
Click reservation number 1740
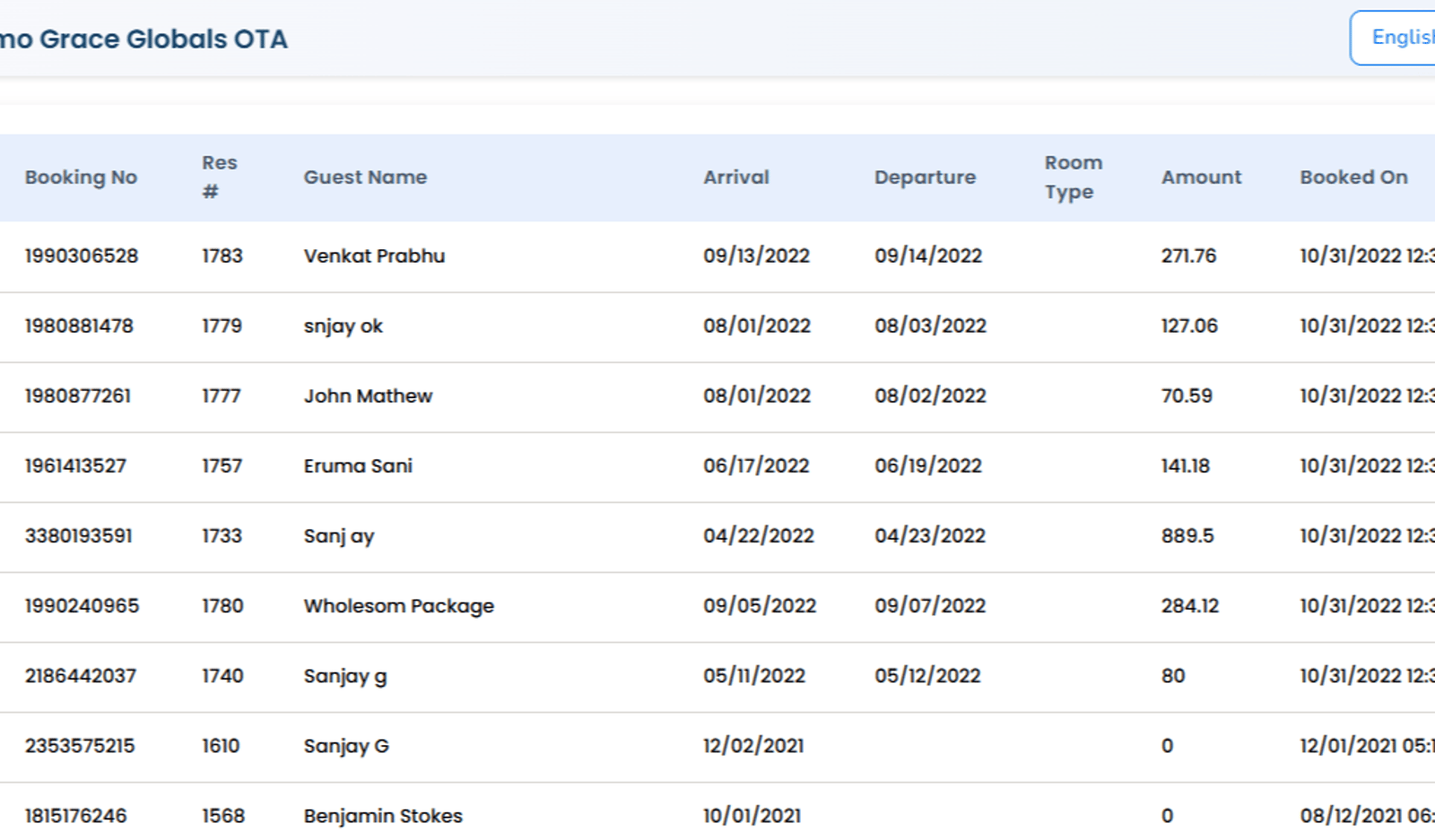point(222,675)
